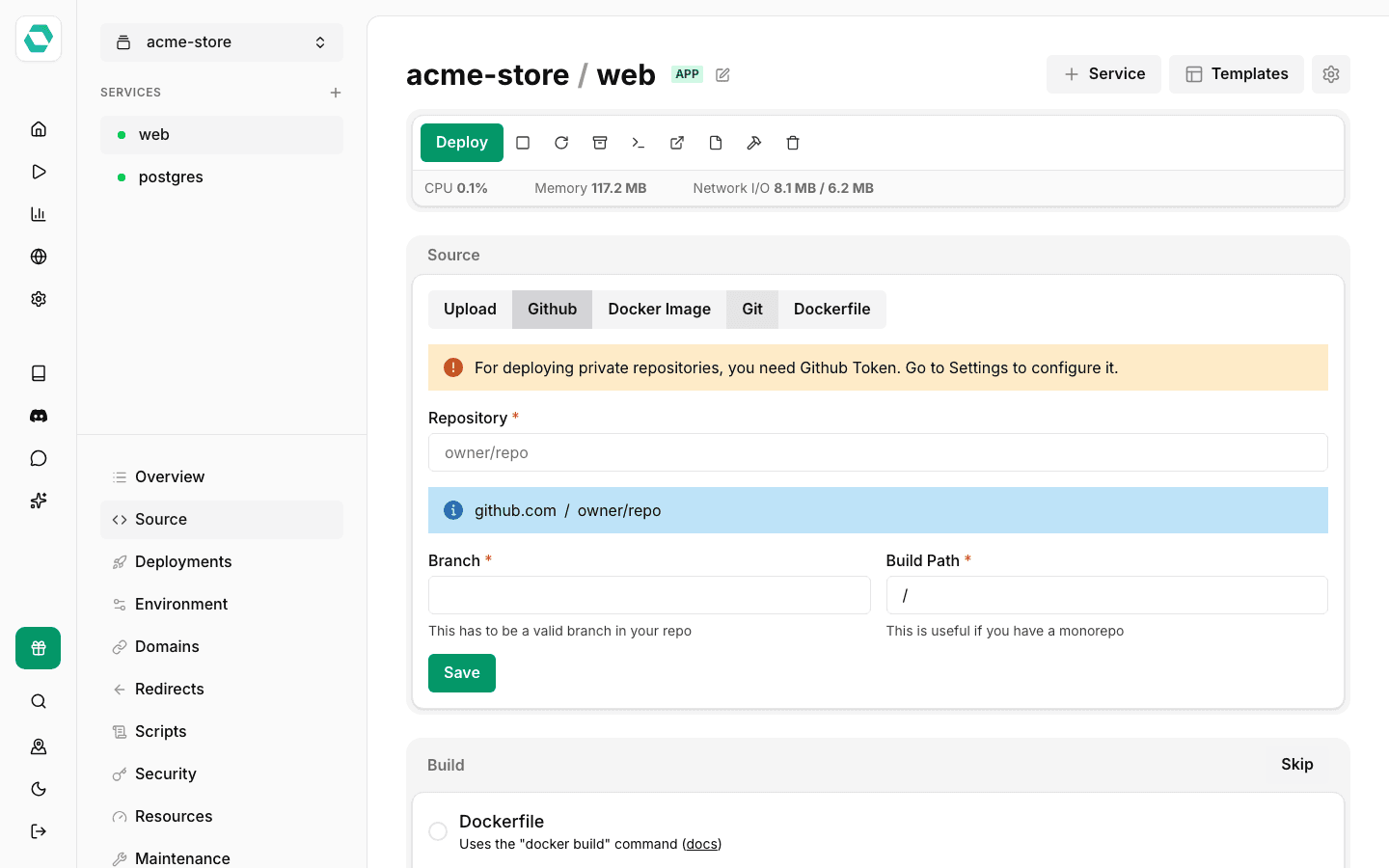
Task: Click the green Deploy button
Action: (x=462, y=143)
